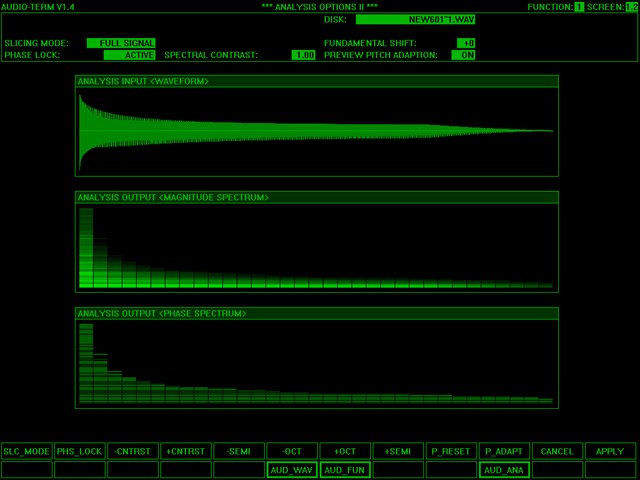Viewport: 640px width, 480px height.
Task: Click the ANALYSIS OUTPUT <MAGNITUDE SPECTRUM> header
Action: click(317, 197)
